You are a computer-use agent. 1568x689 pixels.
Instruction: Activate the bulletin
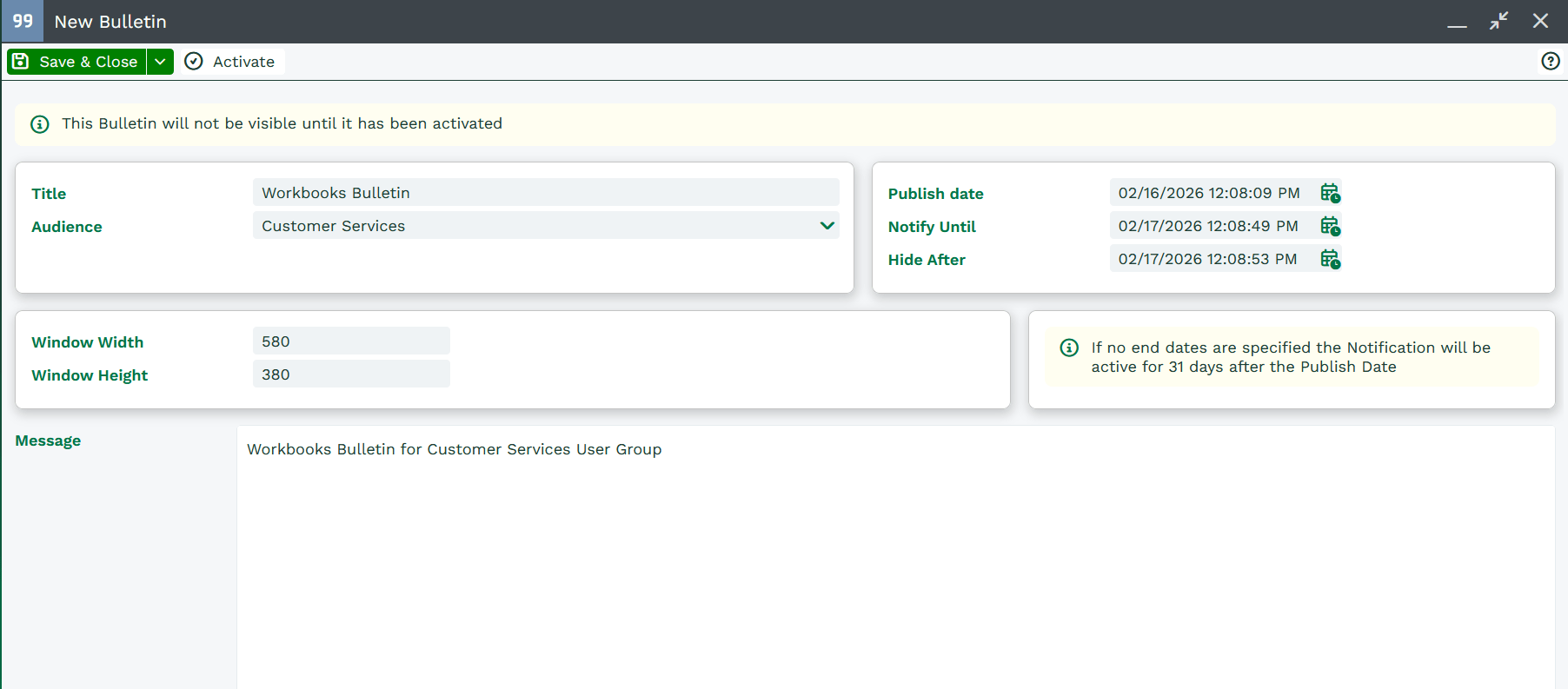point(231,62)
